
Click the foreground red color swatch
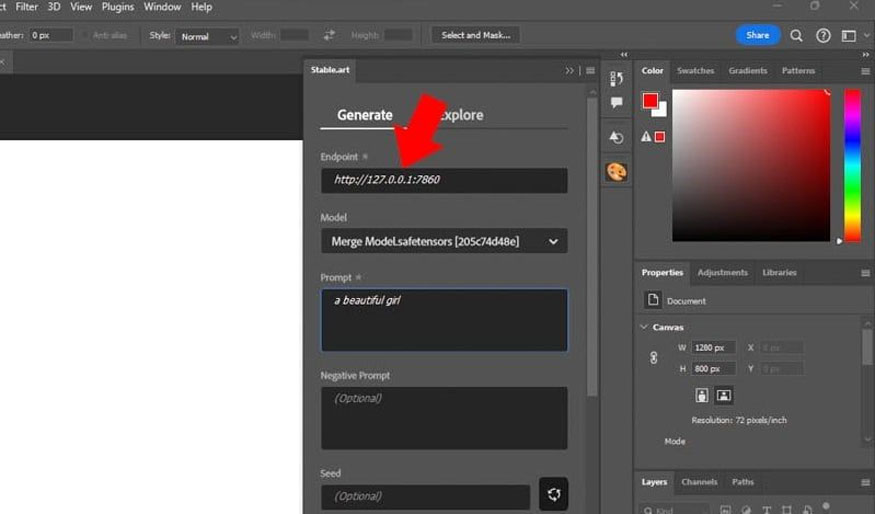coord(650,100)
